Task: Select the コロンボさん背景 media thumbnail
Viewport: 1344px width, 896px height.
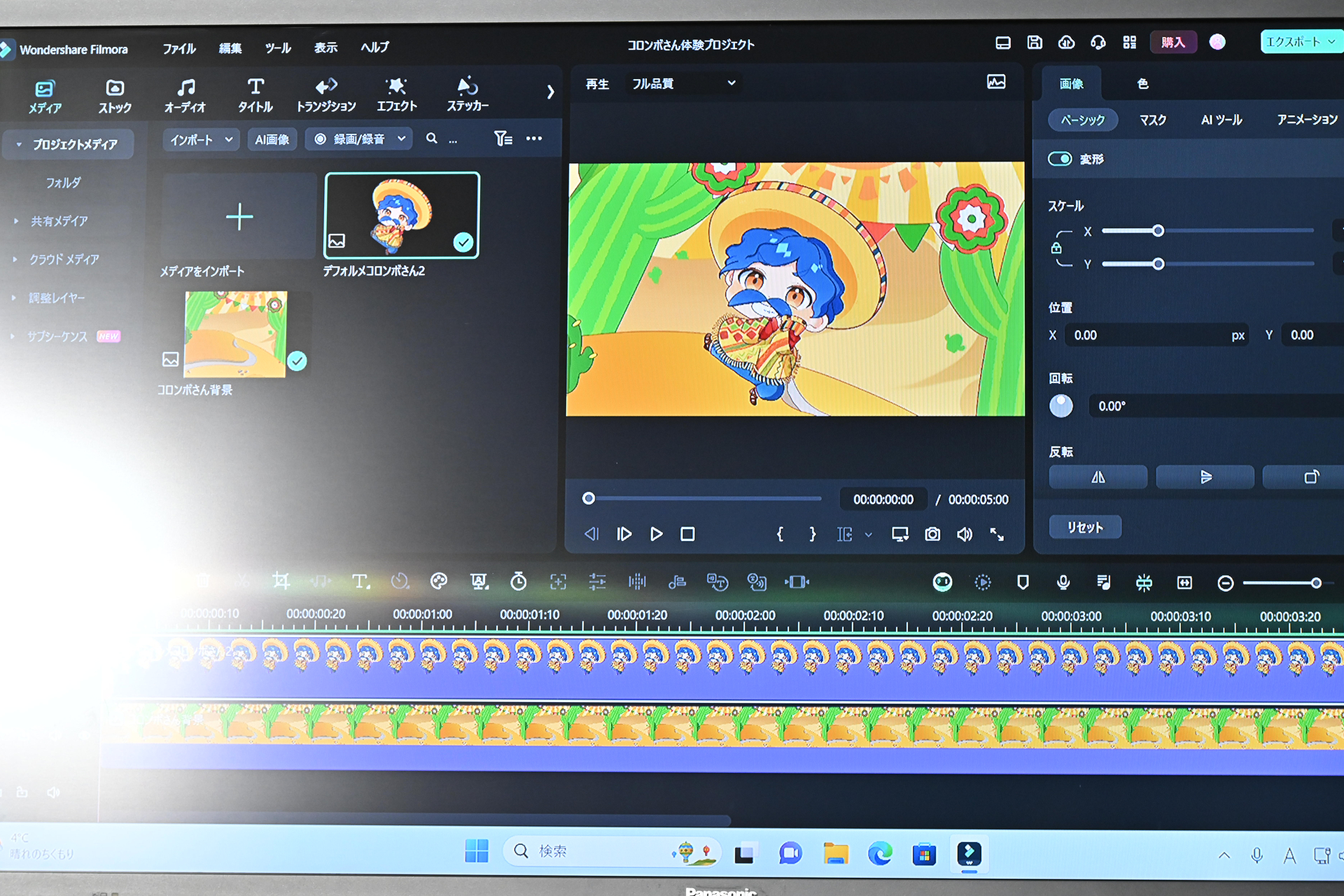Action: pos(236,335)
